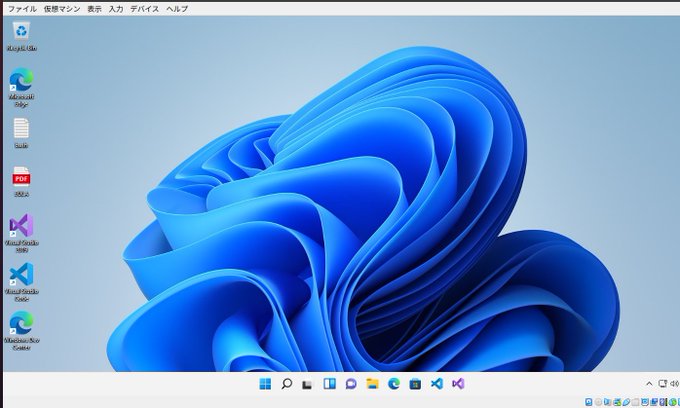
Task: Click the network and volume tray icons
Action: (x=668, y=383)
